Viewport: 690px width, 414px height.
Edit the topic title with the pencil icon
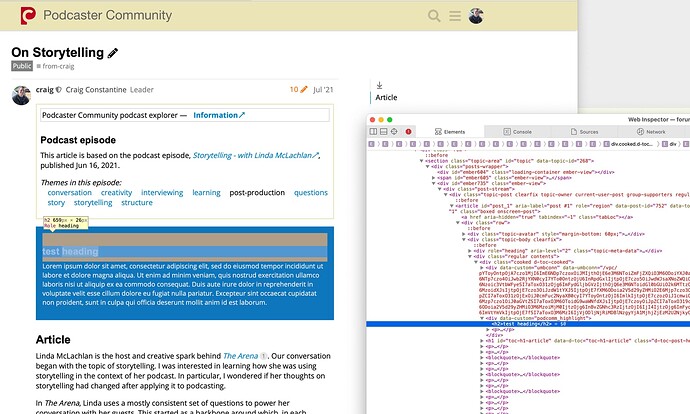[113, 53]
